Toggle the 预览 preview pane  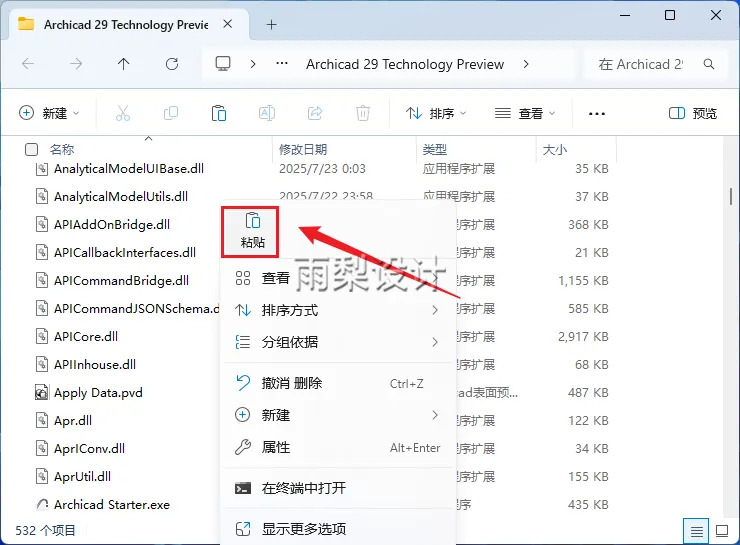693,113
